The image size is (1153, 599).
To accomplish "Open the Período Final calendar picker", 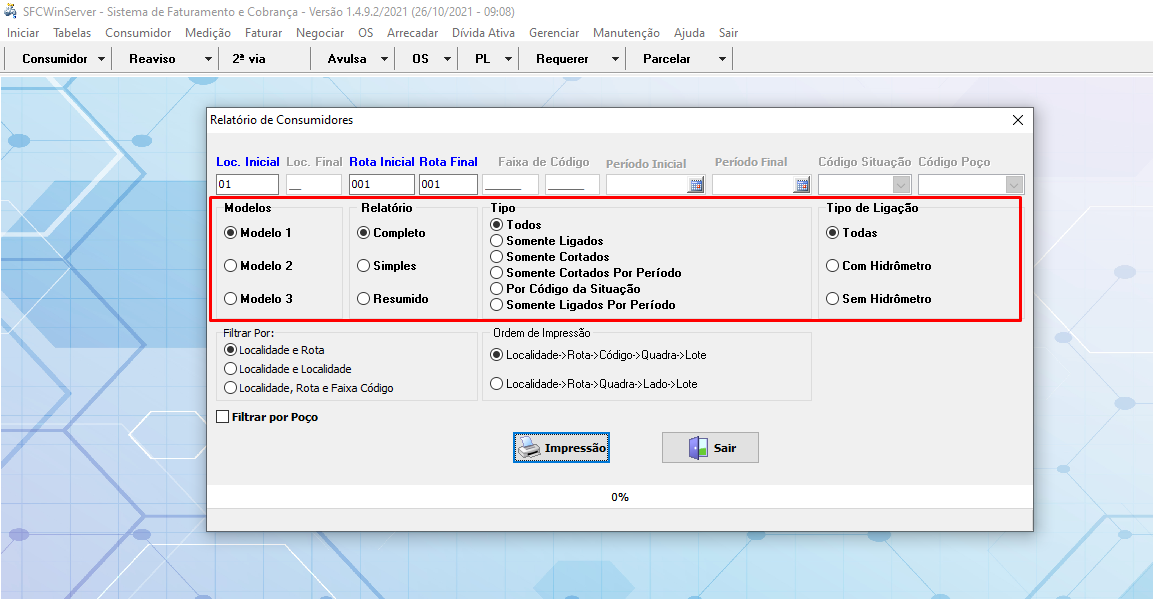I will [801, 185].
